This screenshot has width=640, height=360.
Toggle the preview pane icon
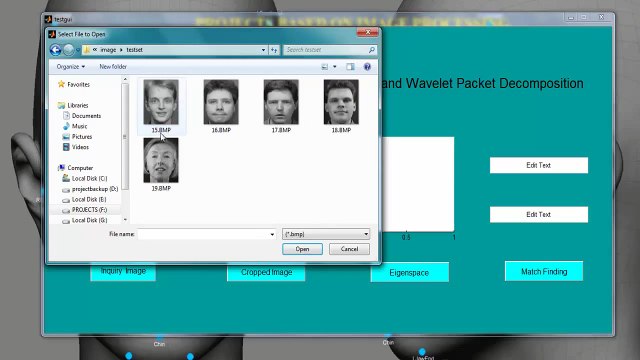click(x=350, y=67)
